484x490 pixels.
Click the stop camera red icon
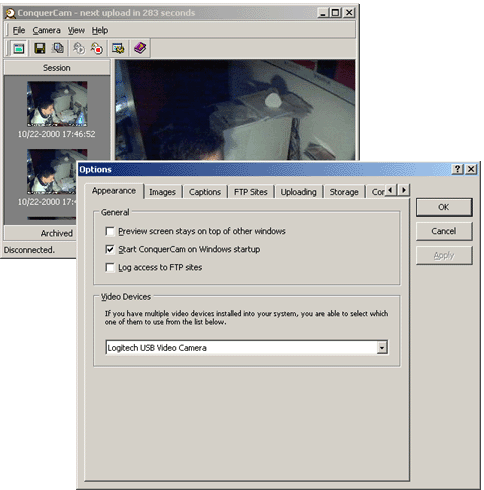97,49
